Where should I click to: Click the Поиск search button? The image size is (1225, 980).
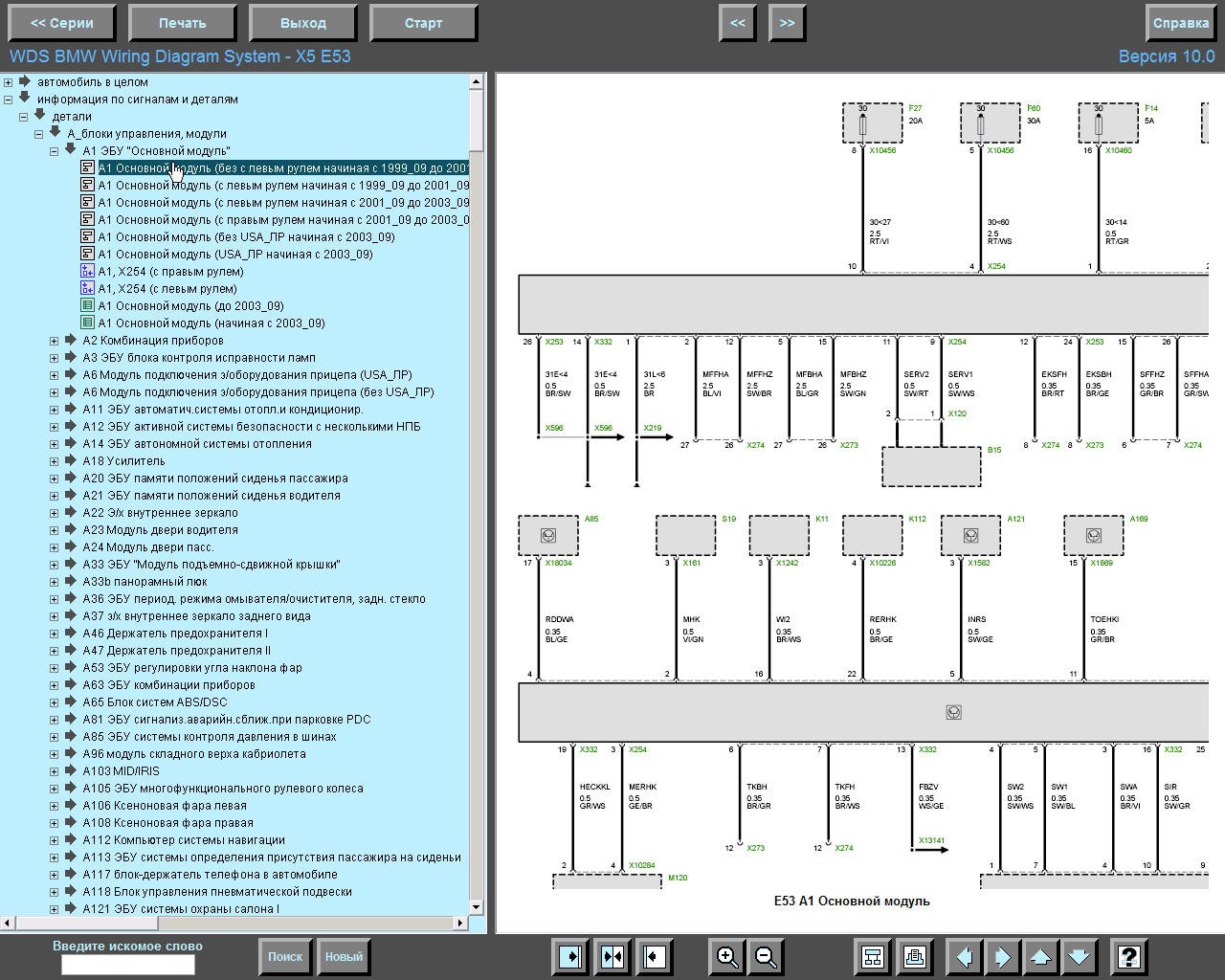[285, 956]
